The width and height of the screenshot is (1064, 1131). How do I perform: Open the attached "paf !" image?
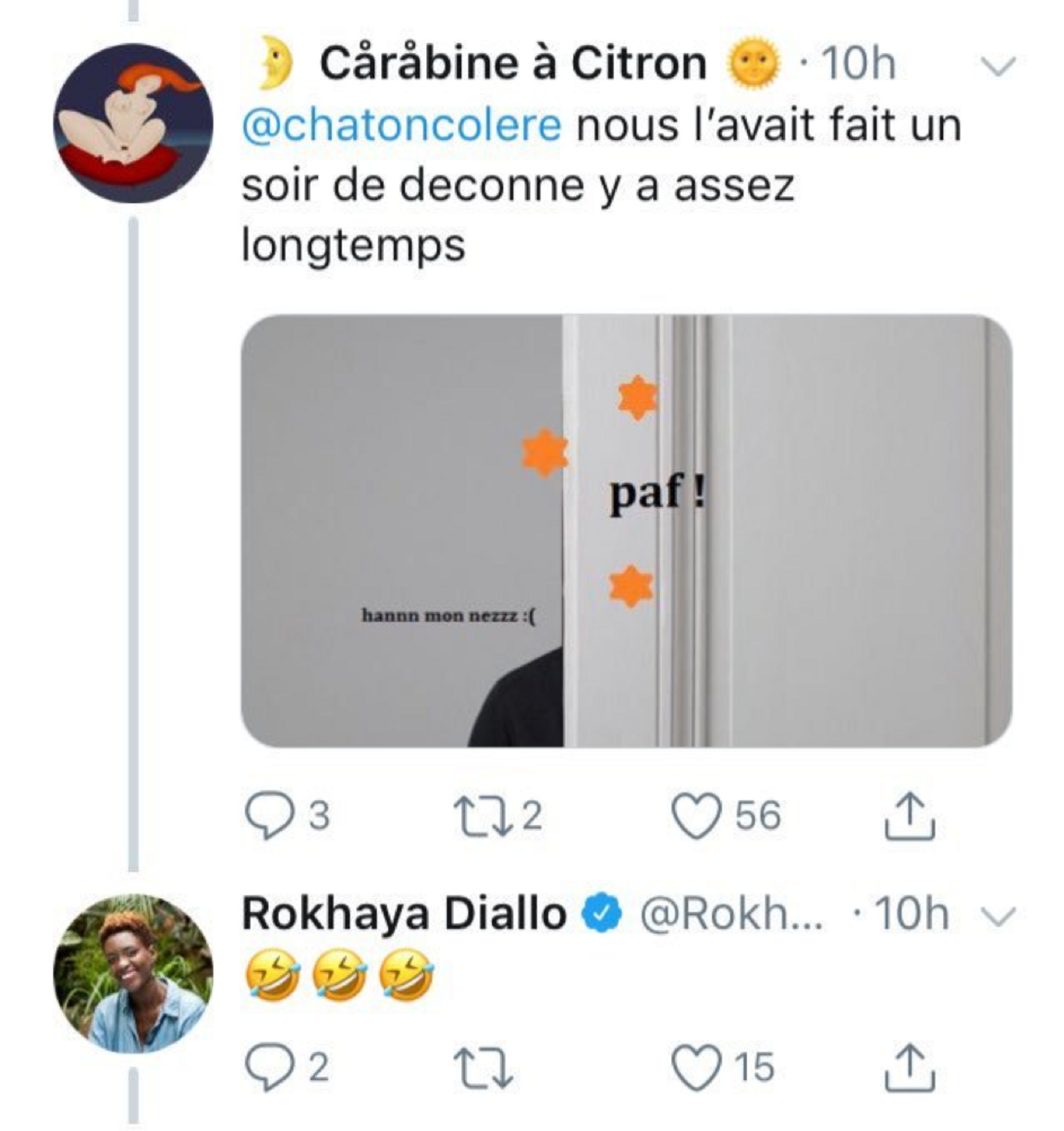[x=625, y=530]
